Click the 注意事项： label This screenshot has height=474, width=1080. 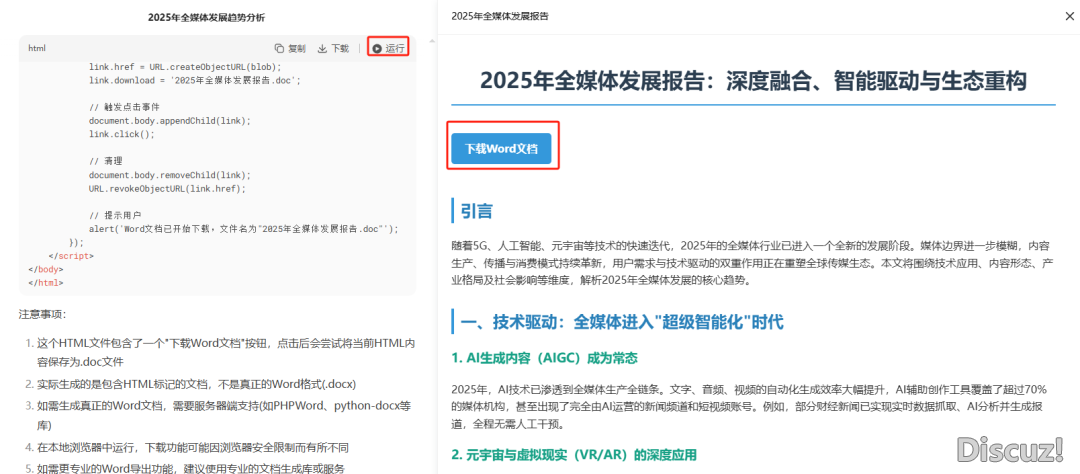click(x=42, y=314)
